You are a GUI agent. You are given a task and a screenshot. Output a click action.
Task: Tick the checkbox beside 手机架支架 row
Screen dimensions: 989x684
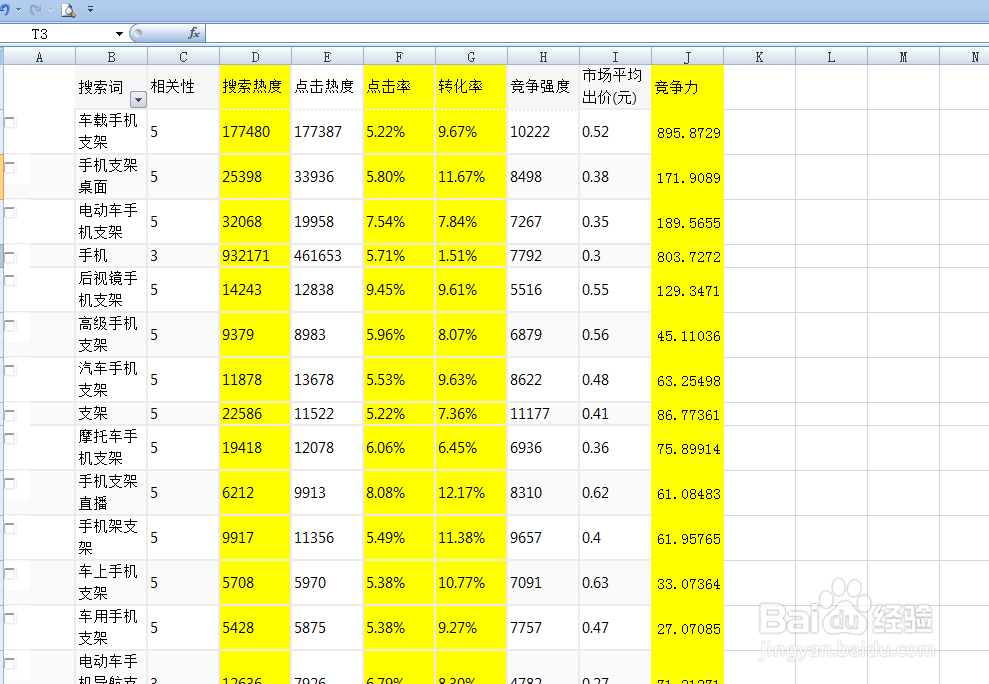tap(9, 528)
